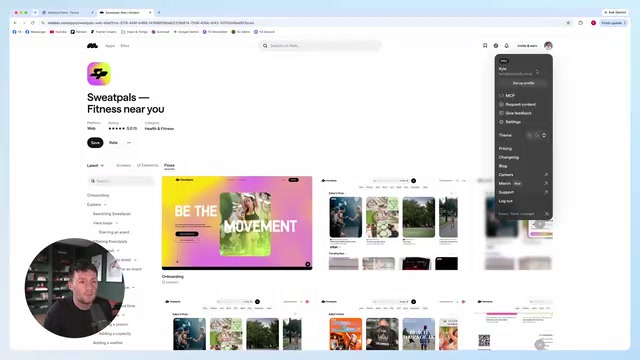Viewport: 640px width, 360px height.
Task: Click the Ask Gemini button
Action: 615,13
